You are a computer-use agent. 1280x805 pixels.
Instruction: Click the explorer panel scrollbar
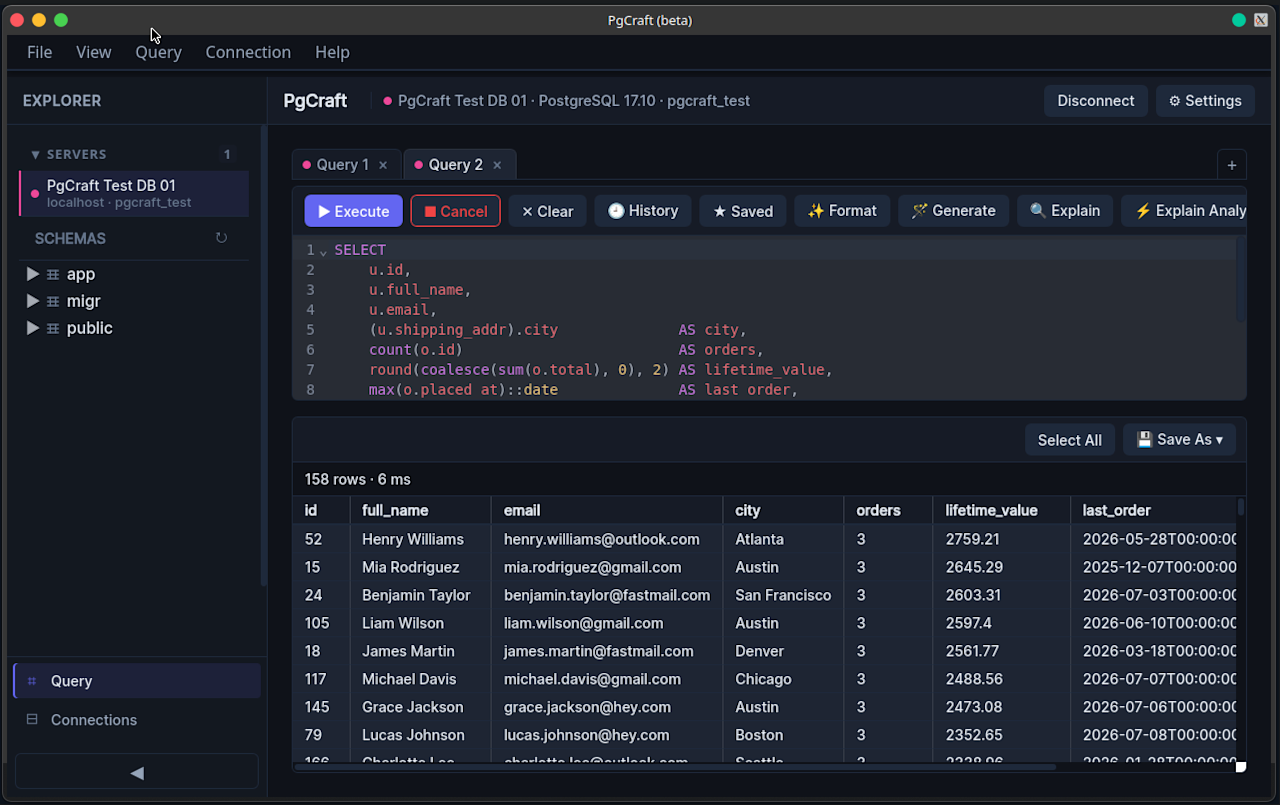click(x=264, y=355)
